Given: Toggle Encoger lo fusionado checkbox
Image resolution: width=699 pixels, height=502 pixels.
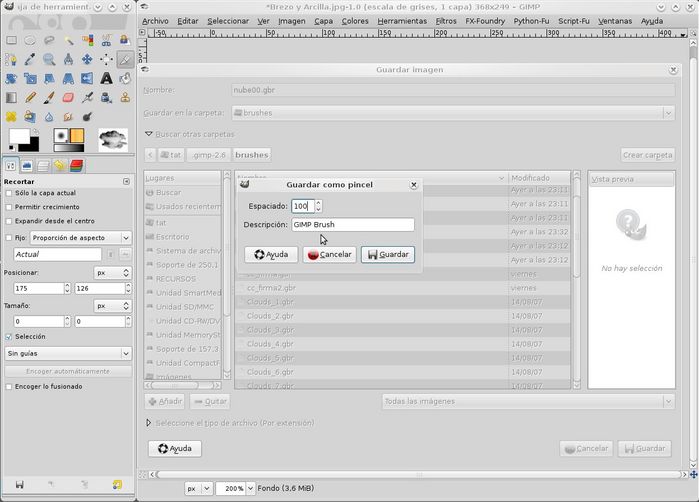Looking at the screenshot, I should coord(8,387).
